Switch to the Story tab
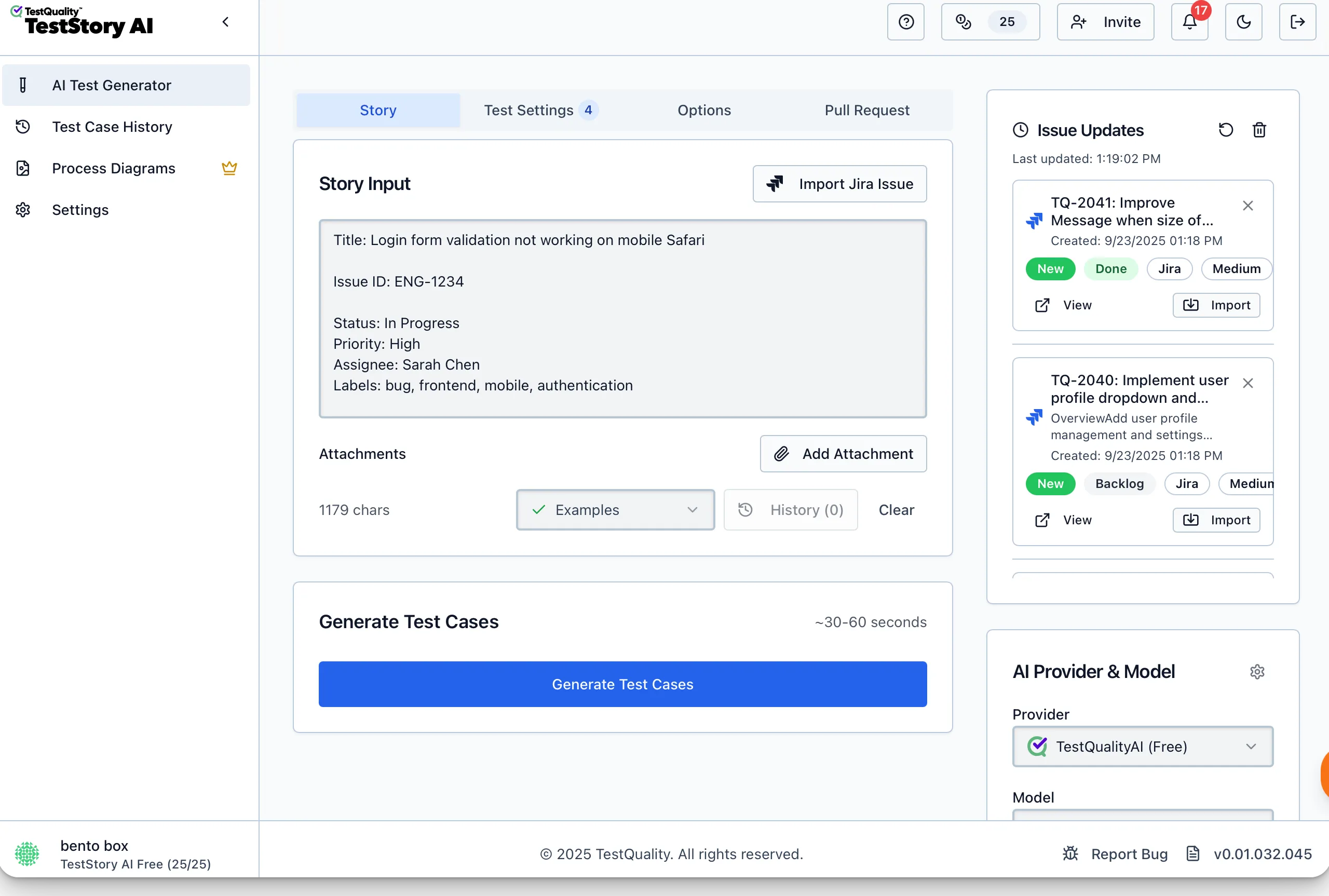Image resolution: width=1329 pixels, height=896 pixels. coord(378,110)
